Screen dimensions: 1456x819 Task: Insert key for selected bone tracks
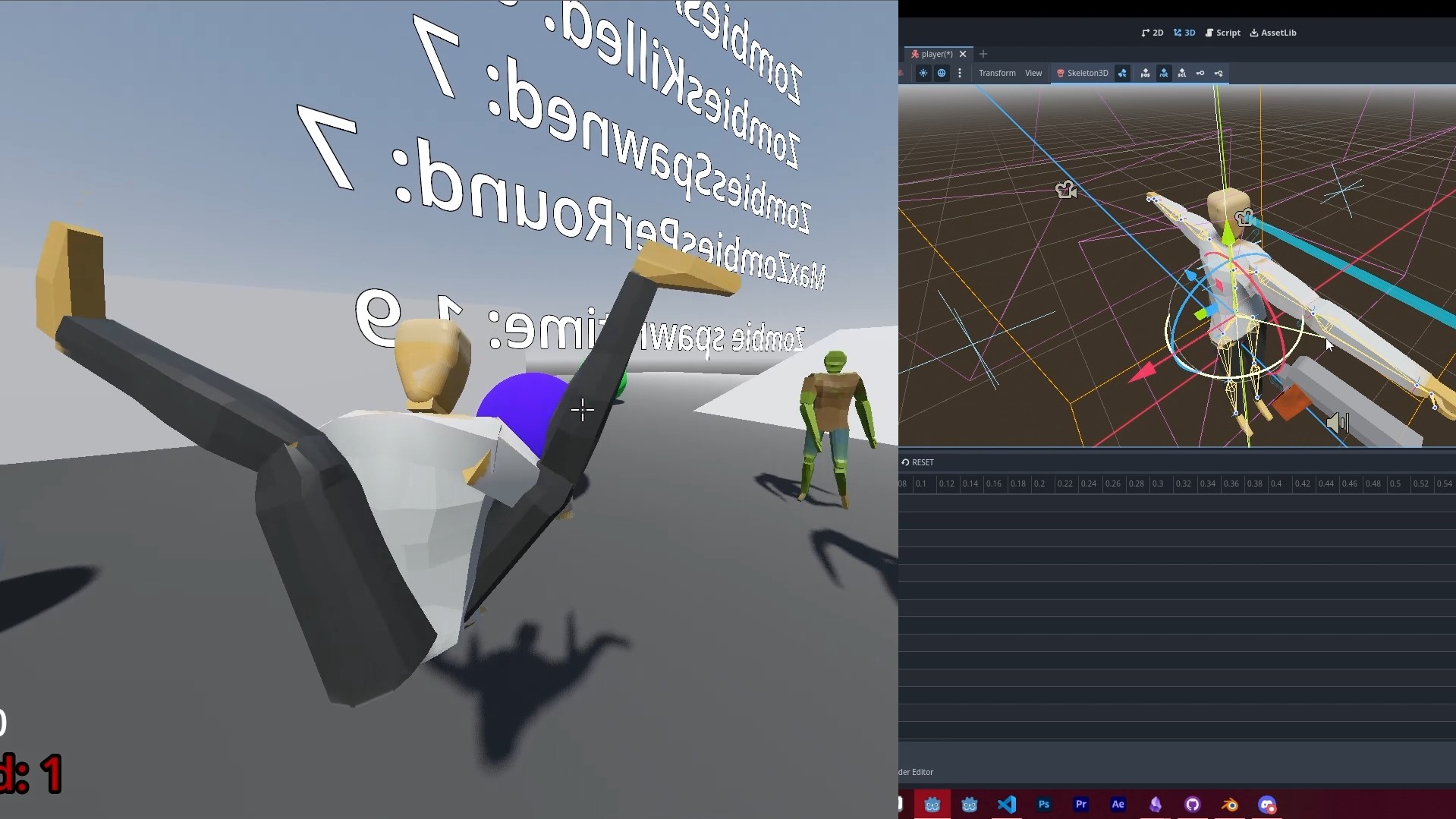tap(1200, 73)
